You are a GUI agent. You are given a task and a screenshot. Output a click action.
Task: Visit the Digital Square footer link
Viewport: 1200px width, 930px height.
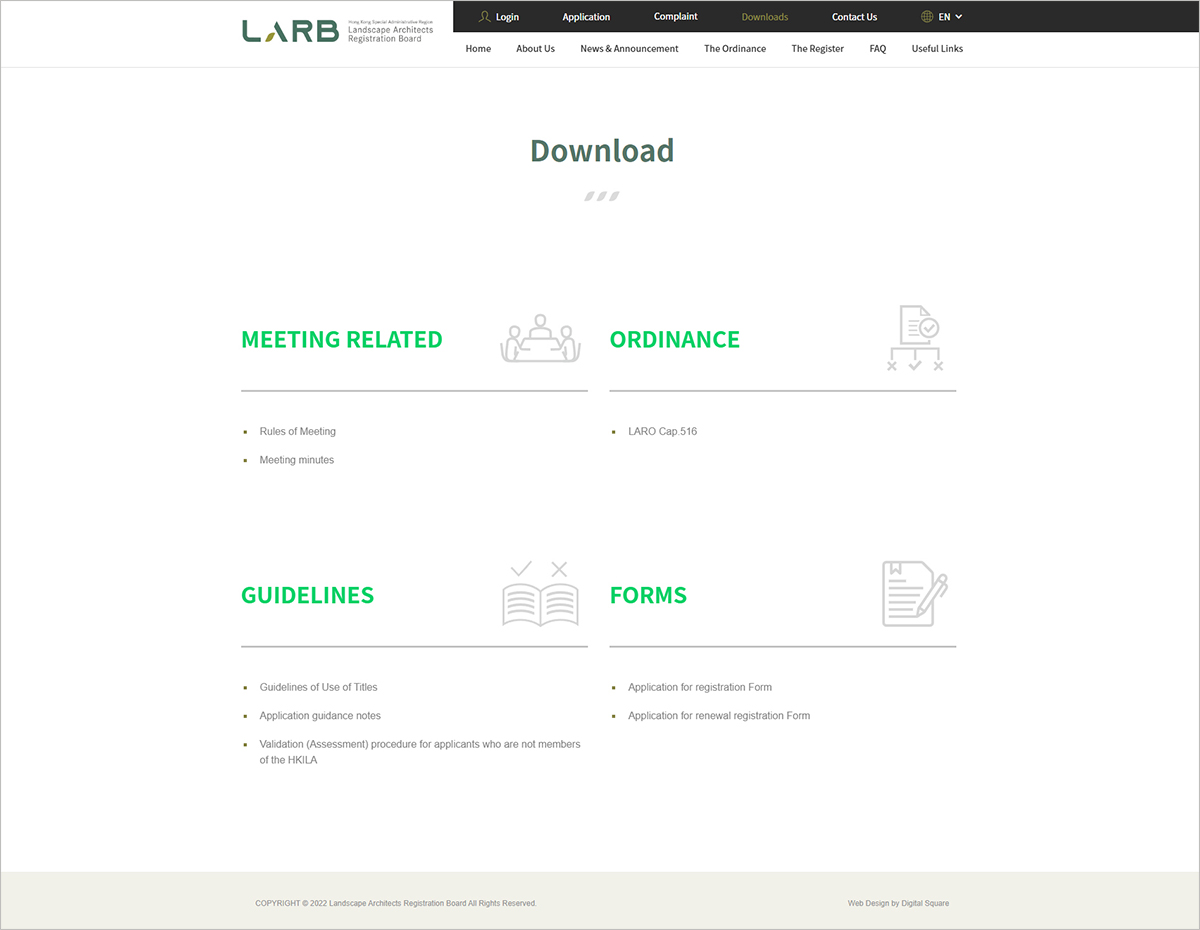click(x=925, y=904)
